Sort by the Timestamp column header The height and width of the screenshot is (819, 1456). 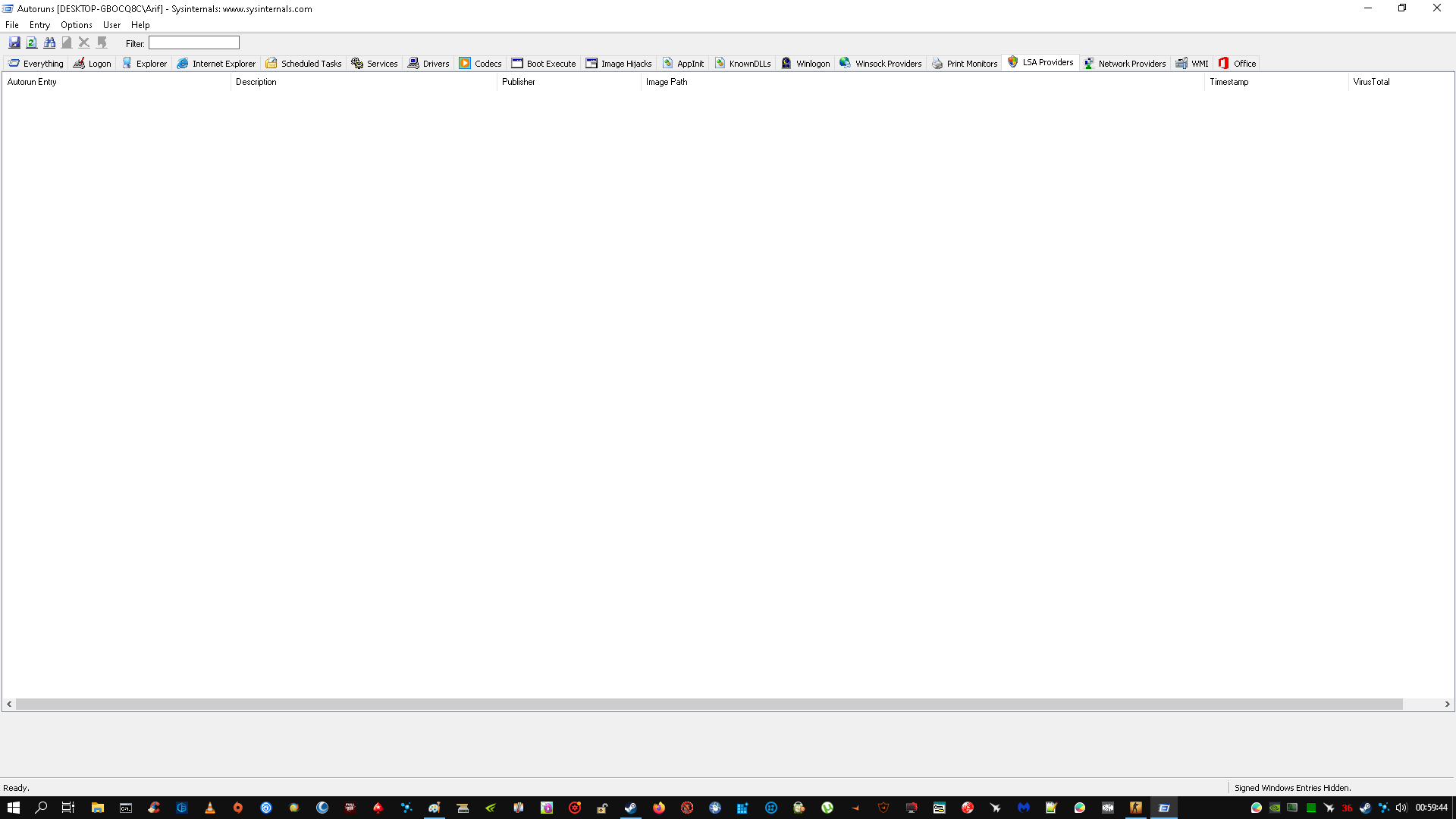pyautogui.click(x=1228, y=82)
